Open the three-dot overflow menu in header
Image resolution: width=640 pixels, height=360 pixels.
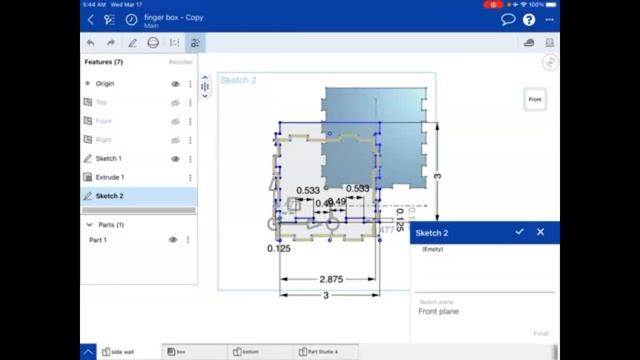pyautogui.click(x=549, y=20)
